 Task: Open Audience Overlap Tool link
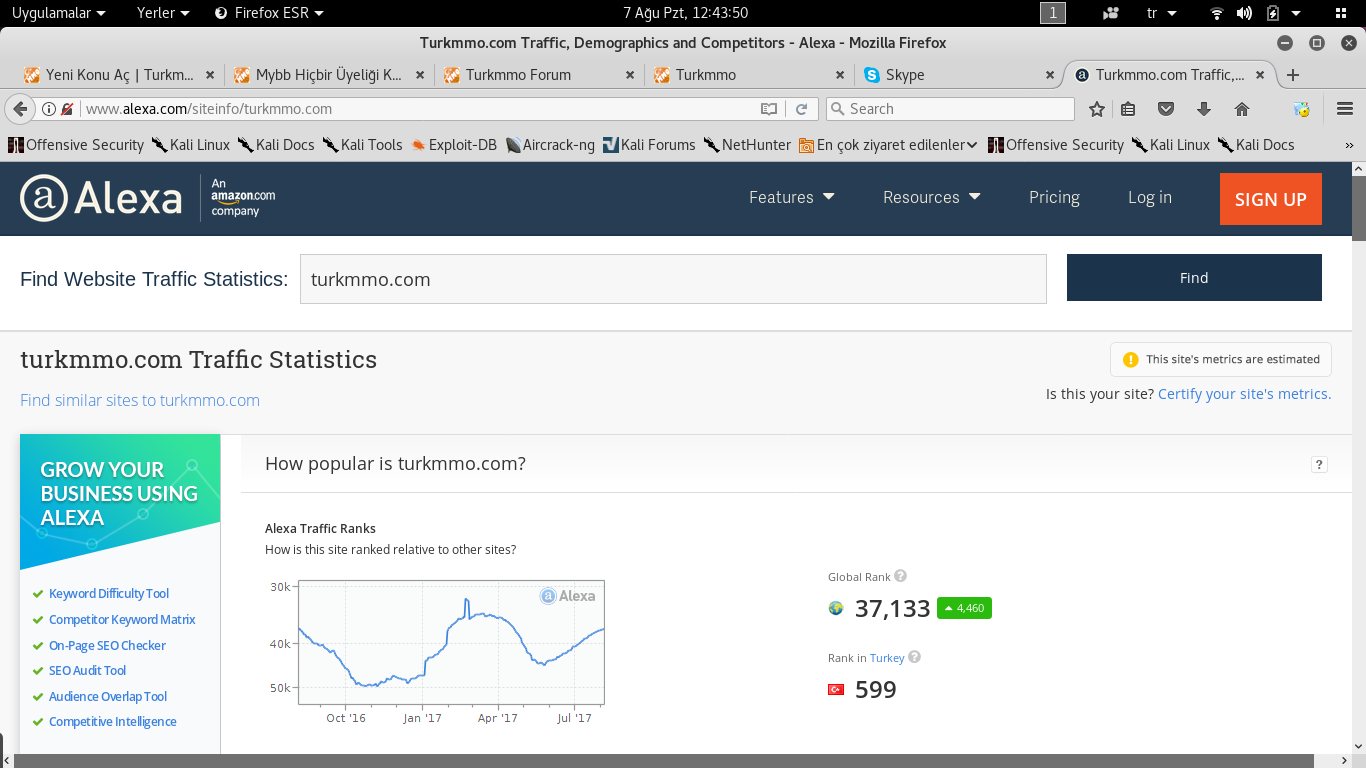(x=108, y=697)
